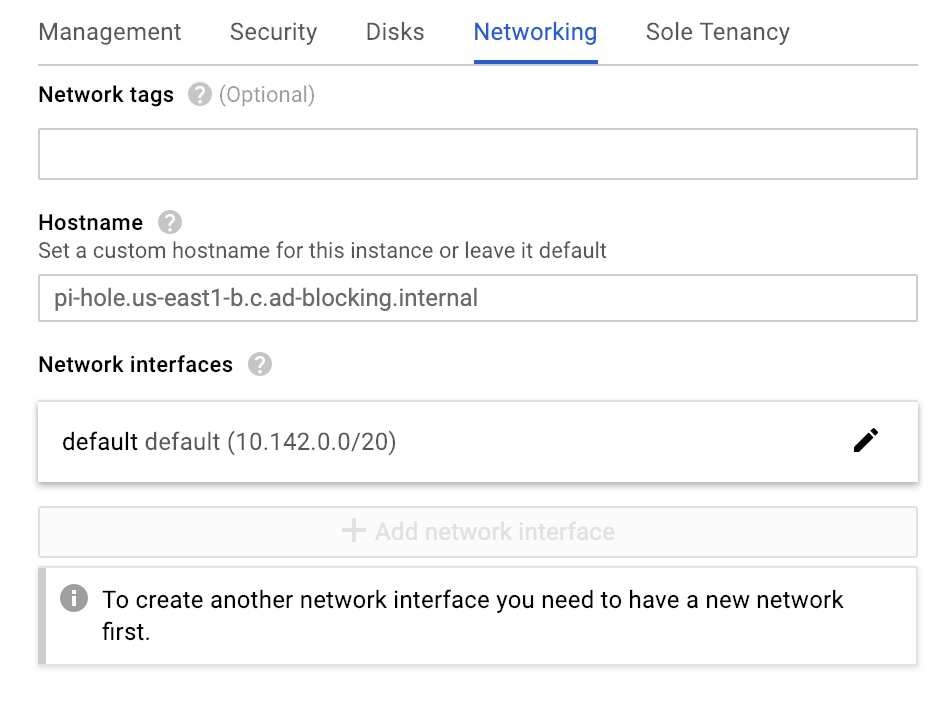Image resolution: width=952 pixels, height=716 pixels.
Task: Click help icon next to Hostname
Action: pyautogui.click(x=170, y=222)
